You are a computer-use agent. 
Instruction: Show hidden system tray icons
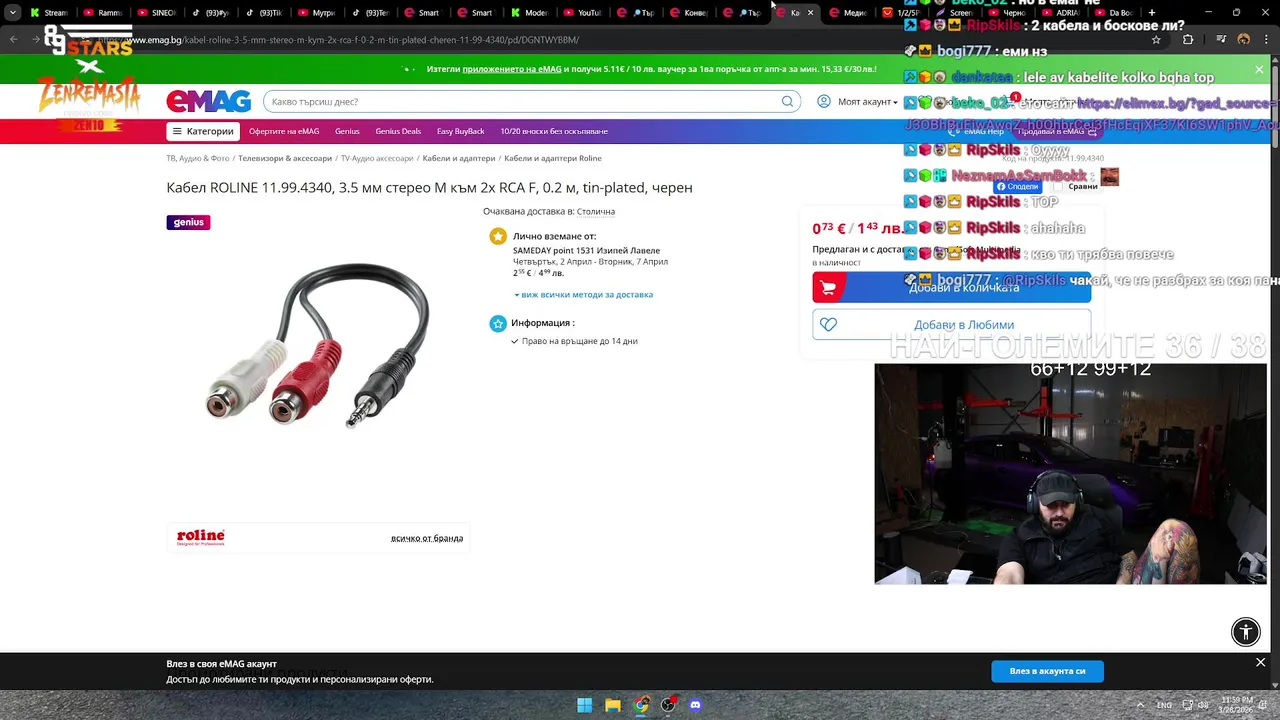tap(1139, 705)
